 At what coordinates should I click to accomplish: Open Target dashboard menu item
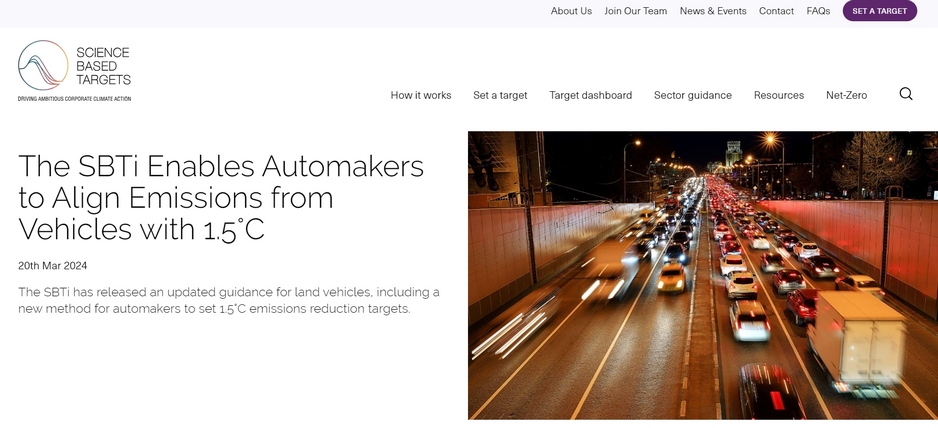click(x=590, y=95)
